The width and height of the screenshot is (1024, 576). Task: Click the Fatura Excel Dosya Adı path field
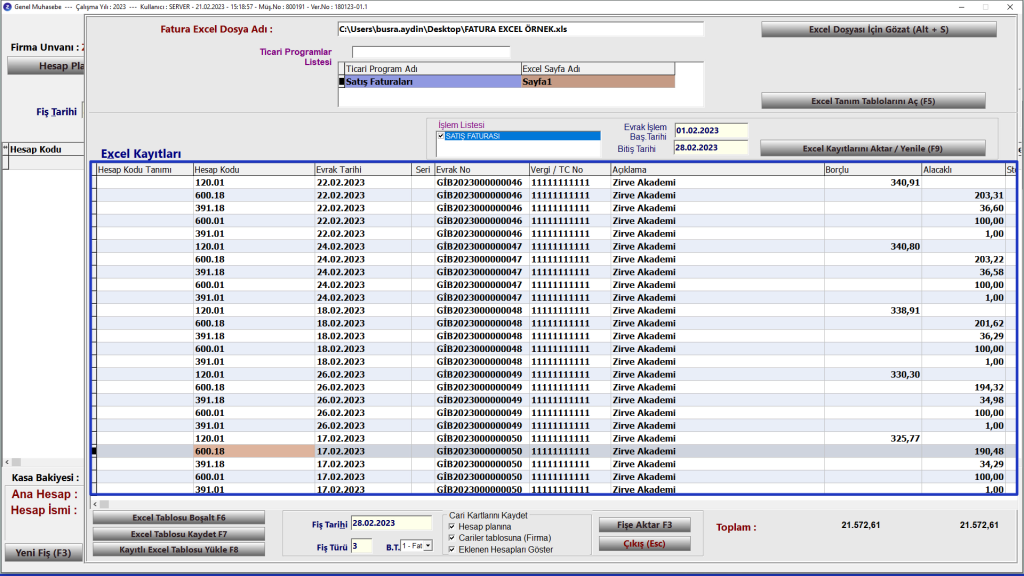pyautogui.click(x=520, y=30)
